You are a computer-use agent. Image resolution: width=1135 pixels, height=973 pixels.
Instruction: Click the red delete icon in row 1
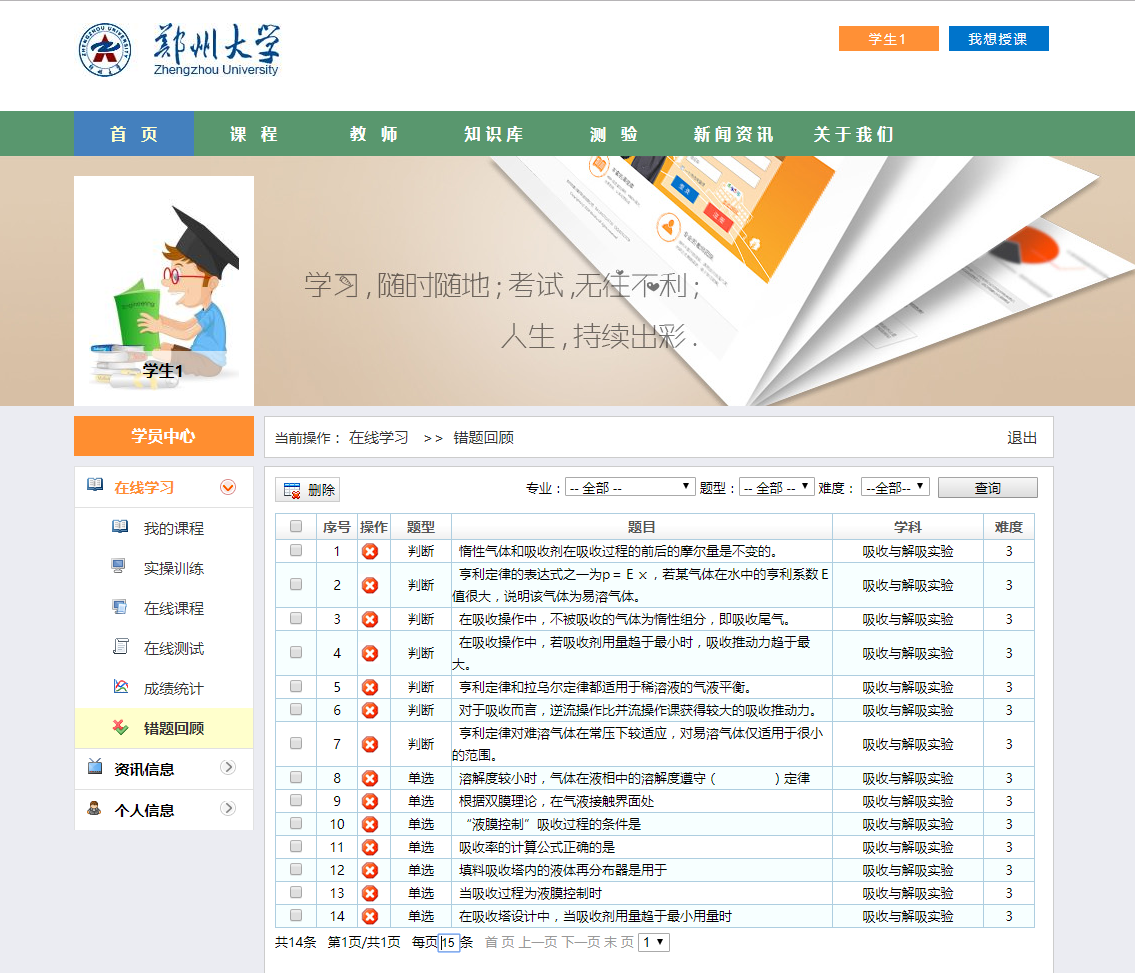coord(370,551)
